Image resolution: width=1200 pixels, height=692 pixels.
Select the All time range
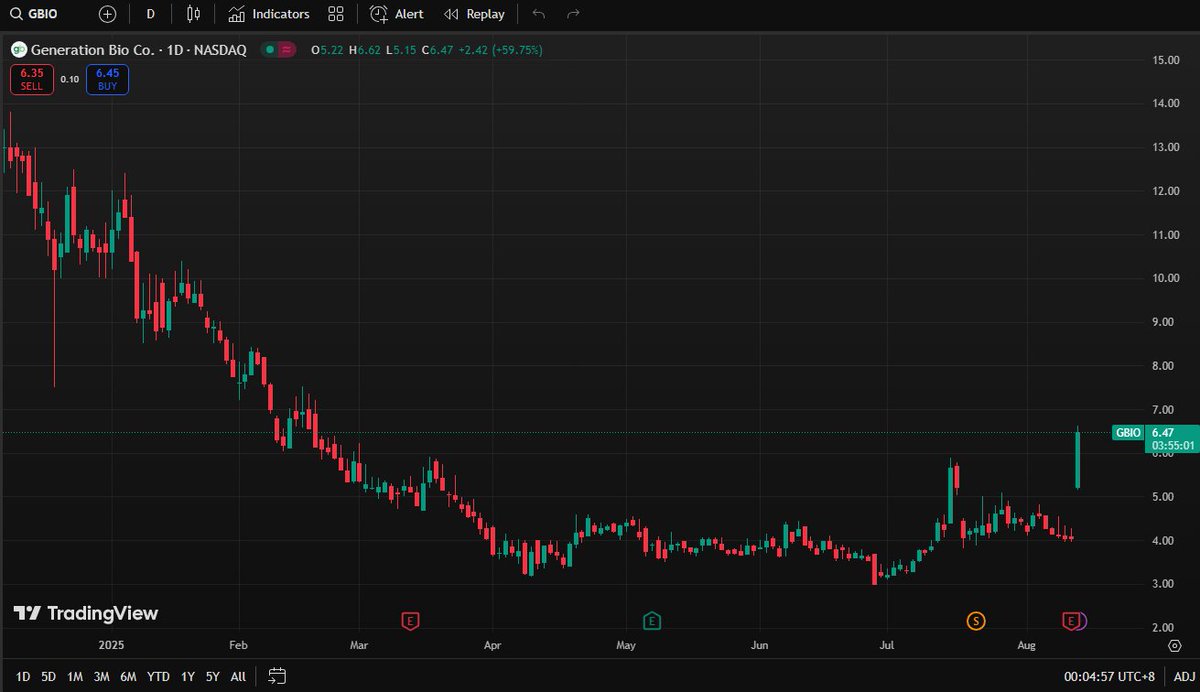click(238, 676)
